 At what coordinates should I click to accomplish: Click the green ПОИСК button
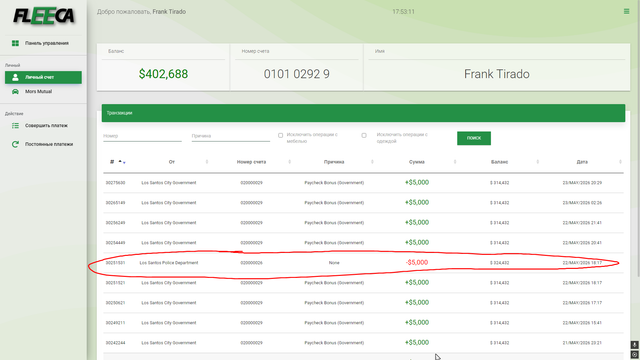[474, 138]
